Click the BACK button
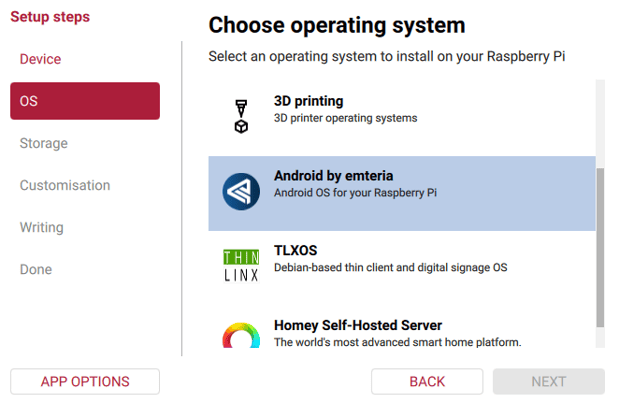 [427, 382]
